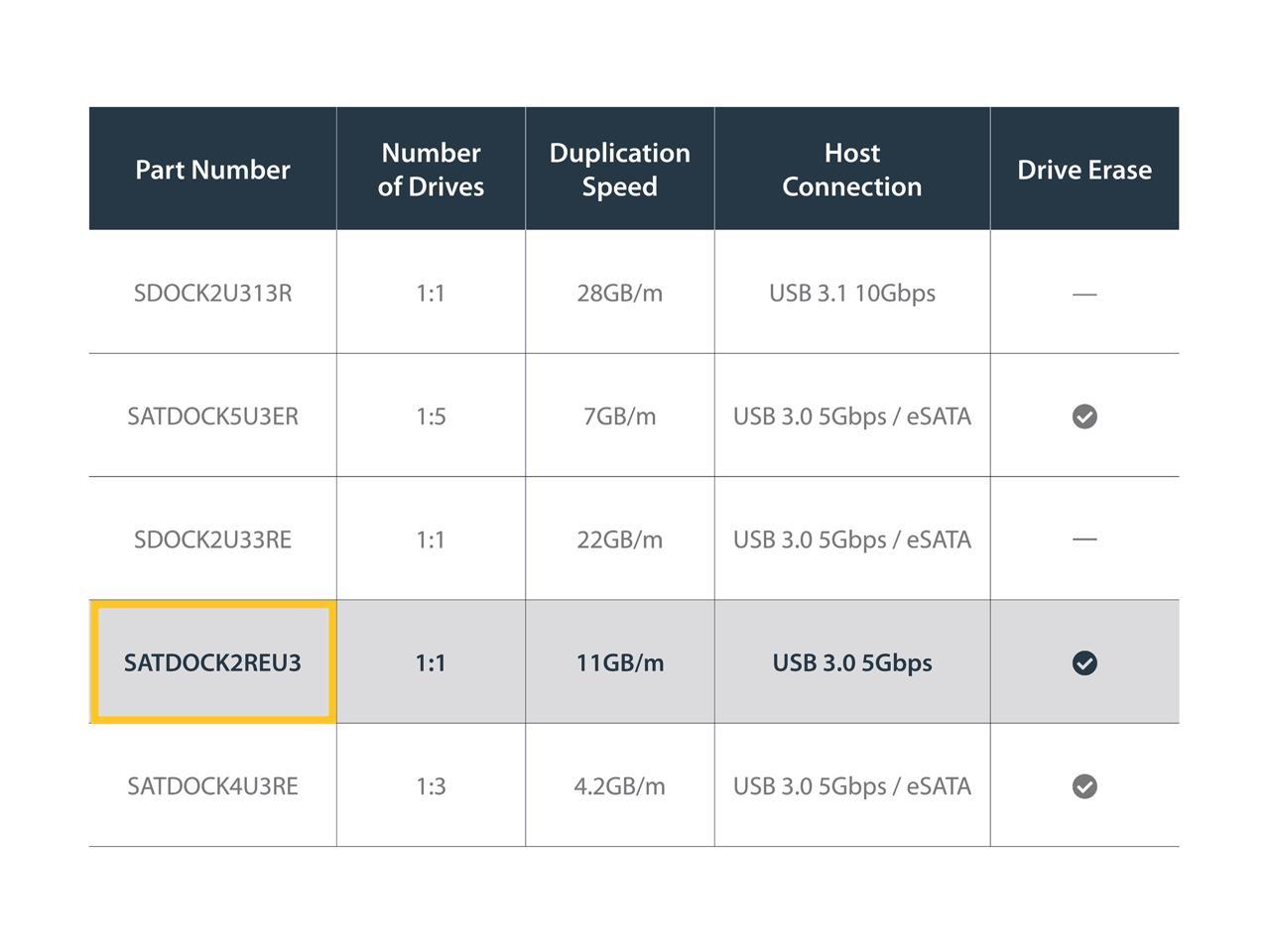Click the USB 3.1 10Gbps host connection cell
The width and height of the screenshot is (1270, 952).
coord(851,294)
